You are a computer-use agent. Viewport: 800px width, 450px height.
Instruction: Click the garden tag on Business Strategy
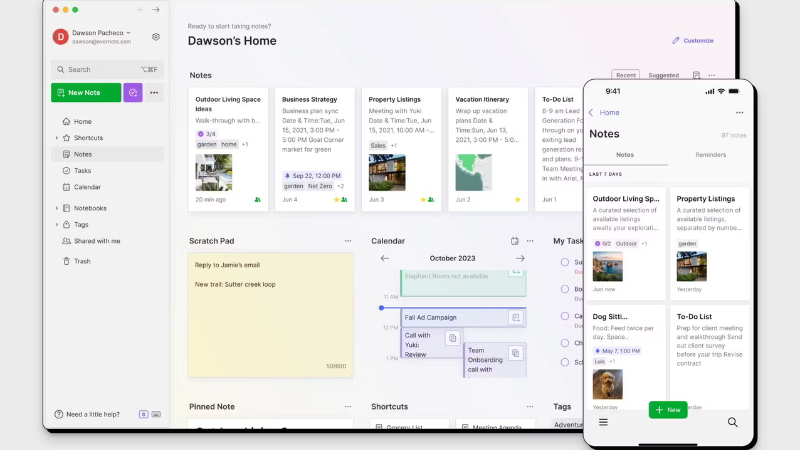pyautogui.click(x=293, y=186)
